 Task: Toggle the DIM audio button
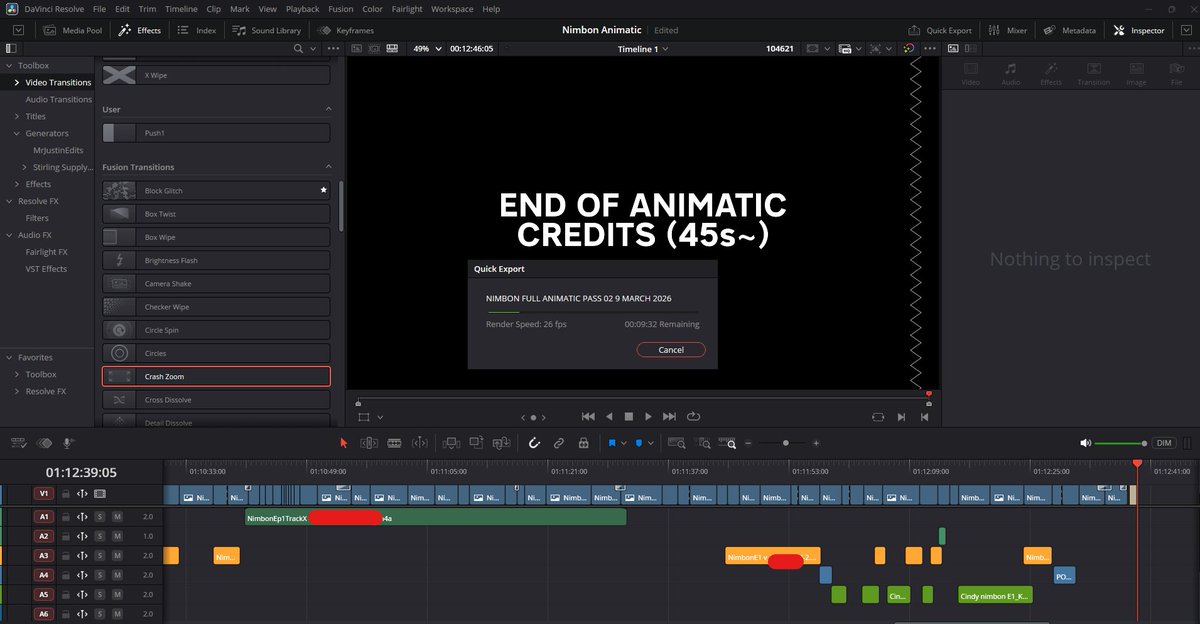coord(1163,442)
